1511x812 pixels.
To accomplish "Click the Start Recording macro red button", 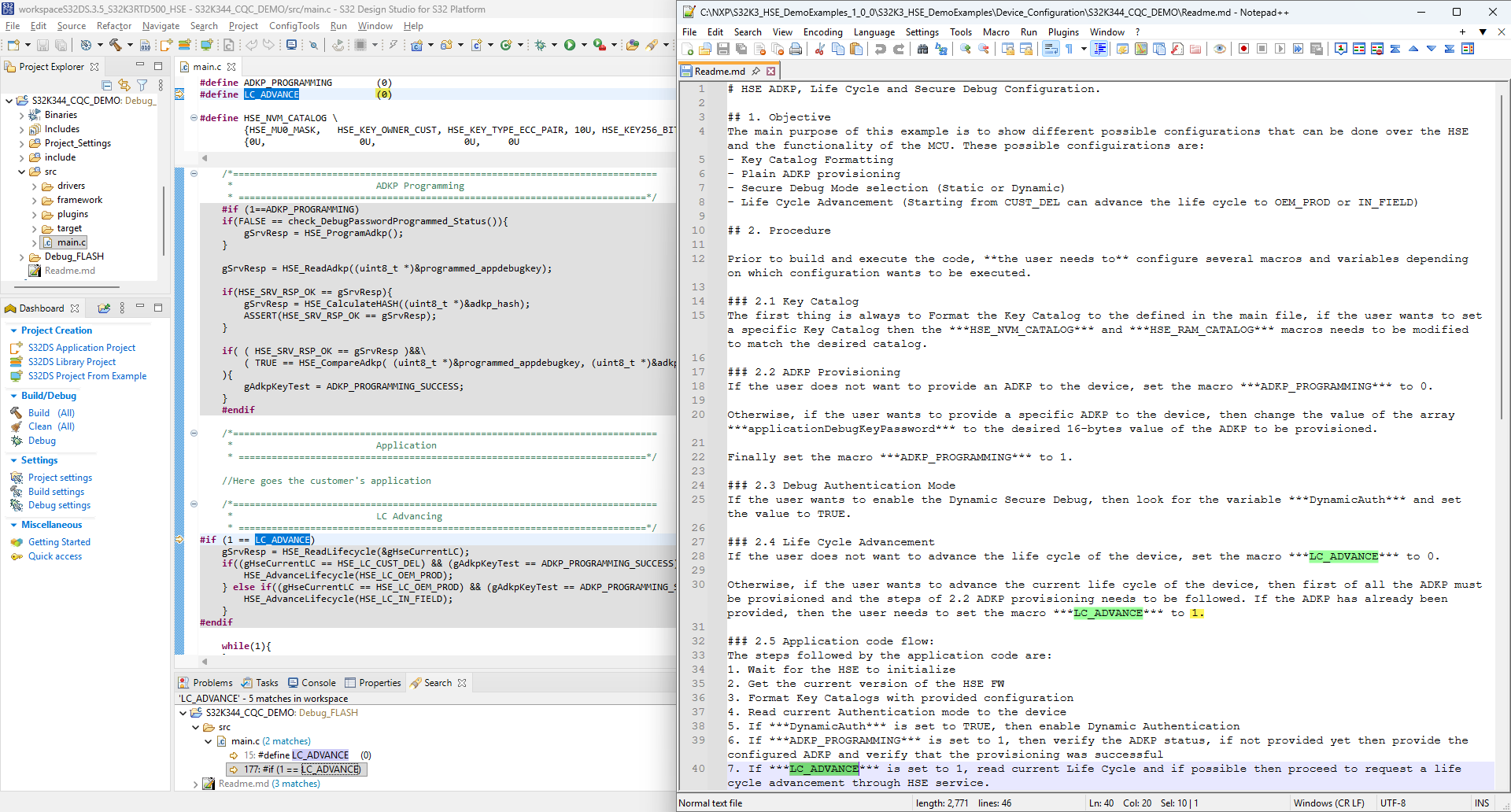I will pyautogui.click(x=1243, y=49).
